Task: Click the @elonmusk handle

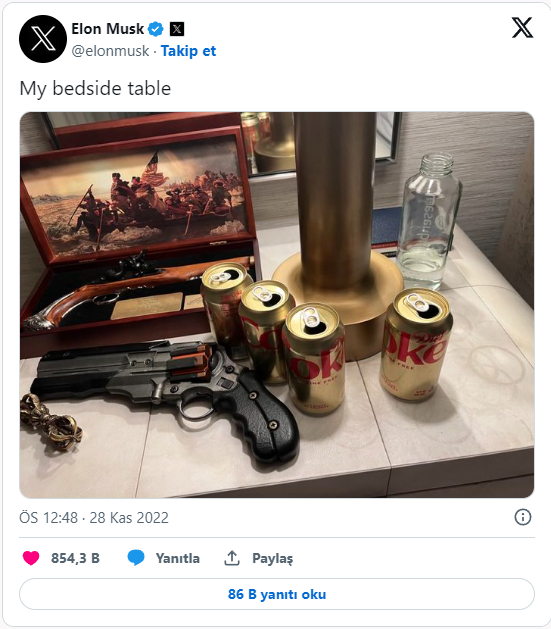Action: pyautogui.click(x=110, y=51)
